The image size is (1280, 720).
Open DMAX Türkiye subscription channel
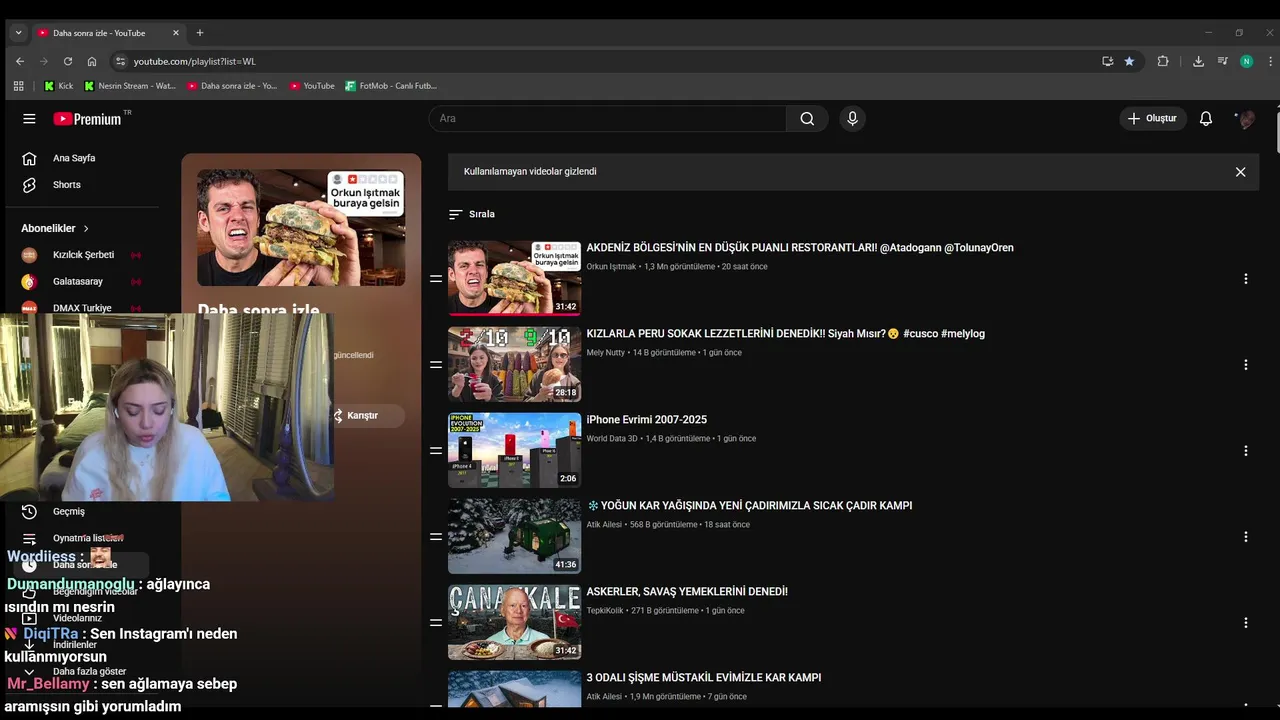coord(82,307)
